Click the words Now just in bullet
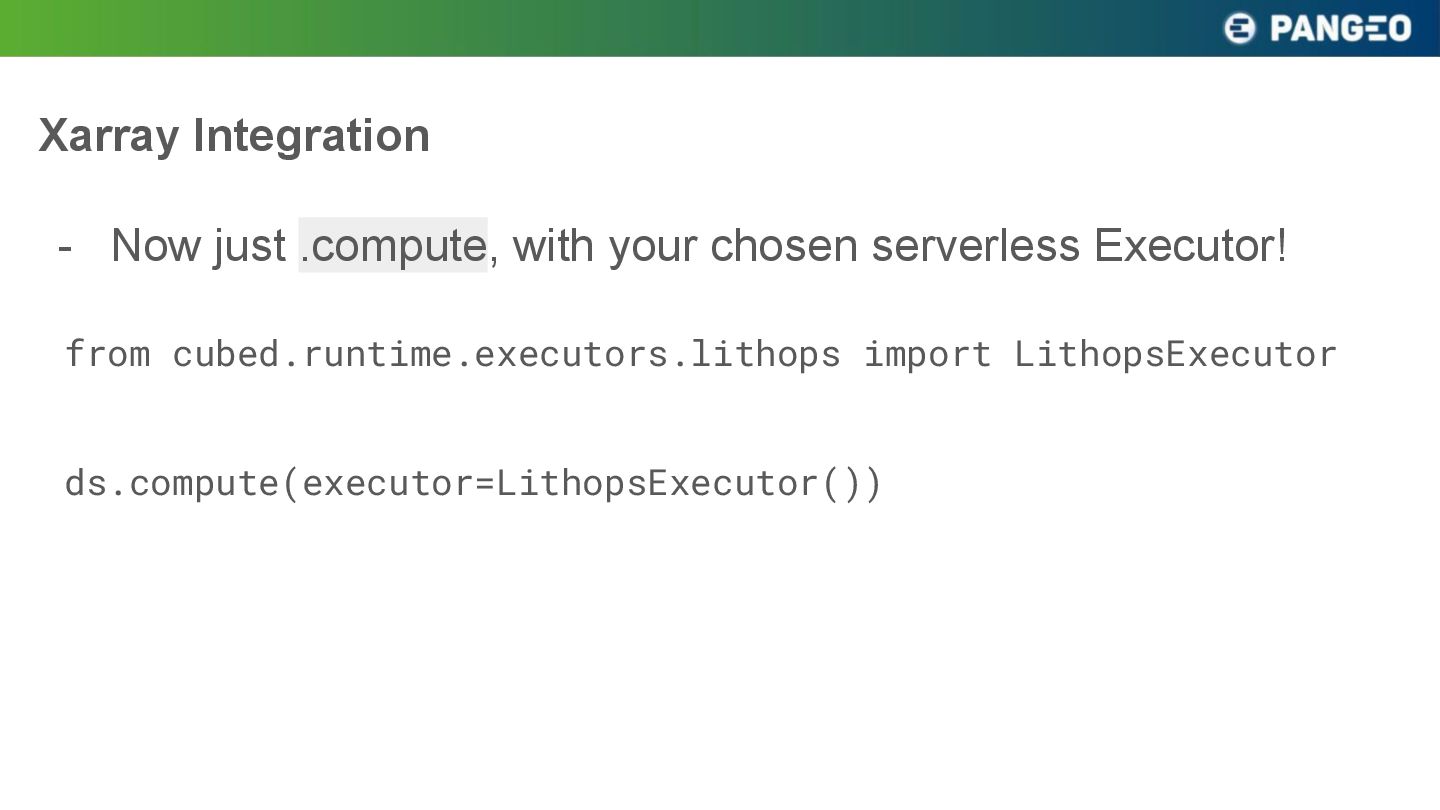 pyautogui.click(x=198, y=245)
